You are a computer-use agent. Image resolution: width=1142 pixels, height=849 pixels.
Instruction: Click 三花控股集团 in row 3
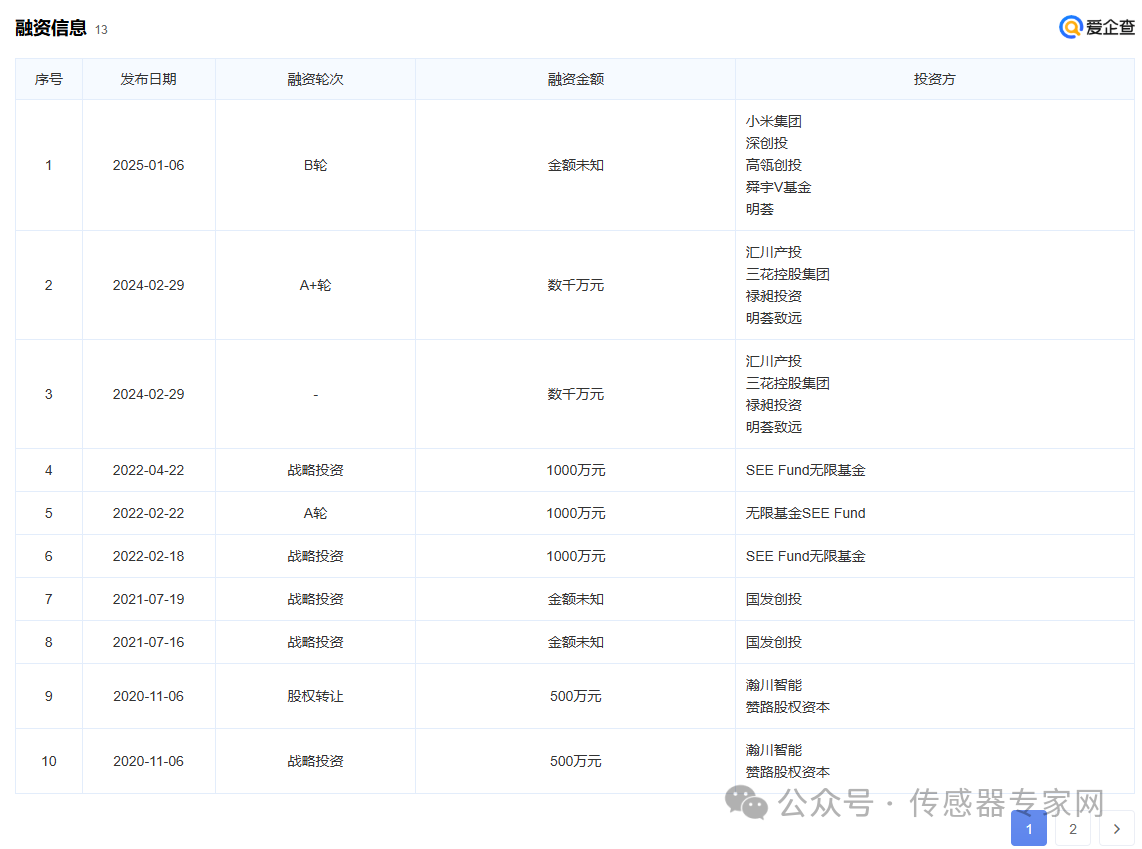pyautogui.click(x=787, y=383)
